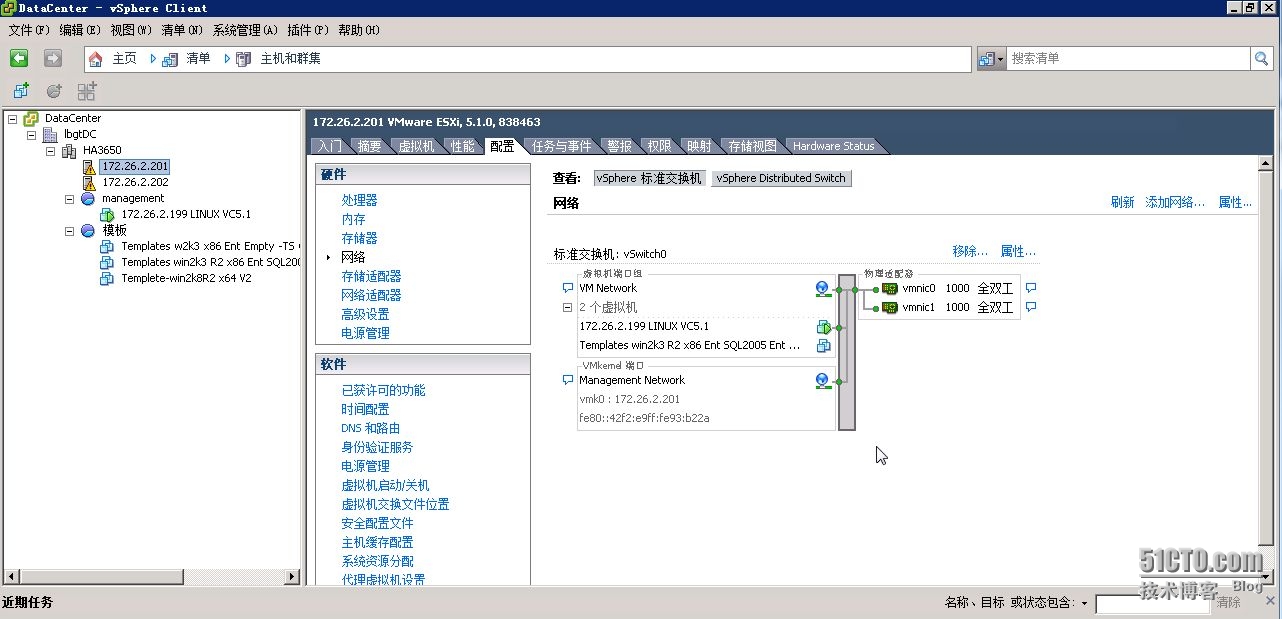Open the info bubble next to vmnic1
1282x619 pixels.
(1031, 307)
